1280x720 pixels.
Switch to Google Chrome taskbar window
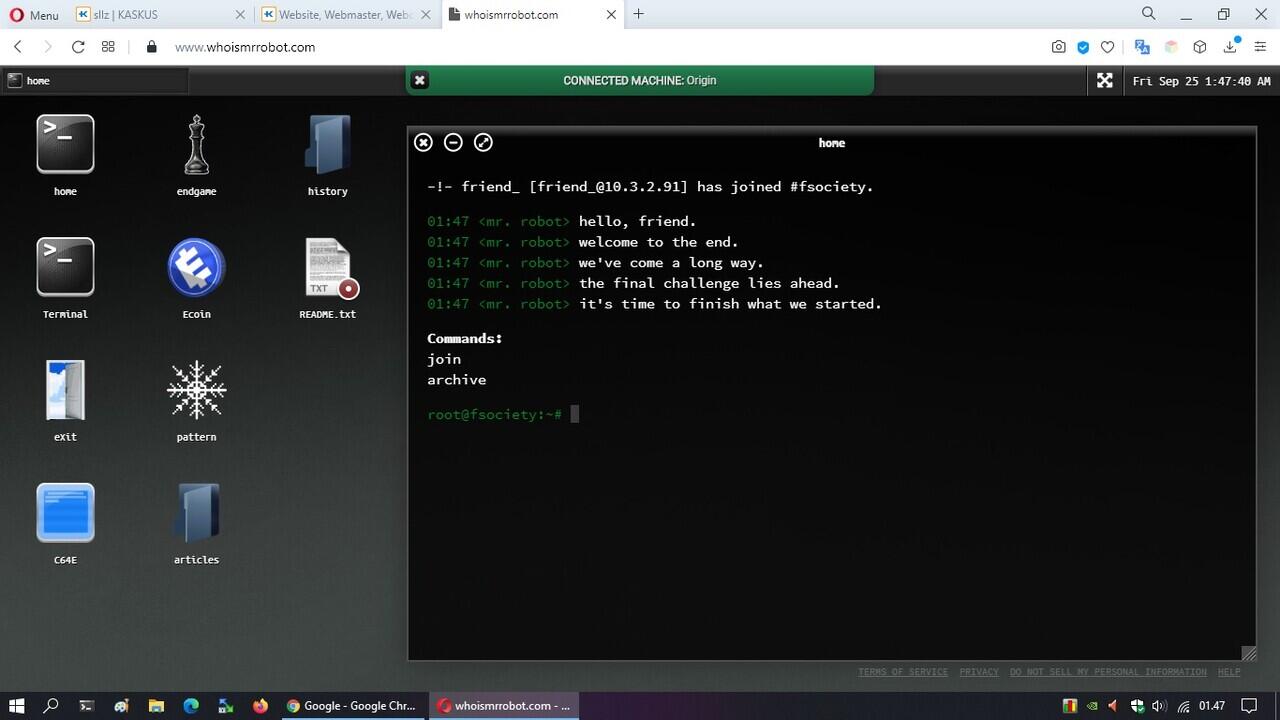coord(352,705)
